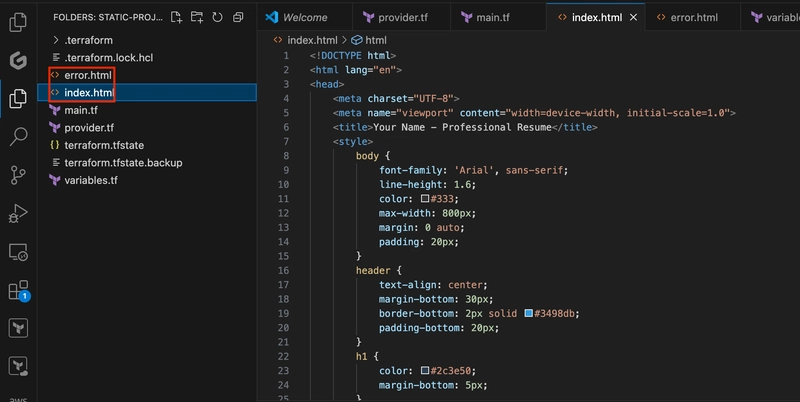Click the Refresh Explorer icon
The height and width of the screenshot is (402, 800).
[217, 17]
